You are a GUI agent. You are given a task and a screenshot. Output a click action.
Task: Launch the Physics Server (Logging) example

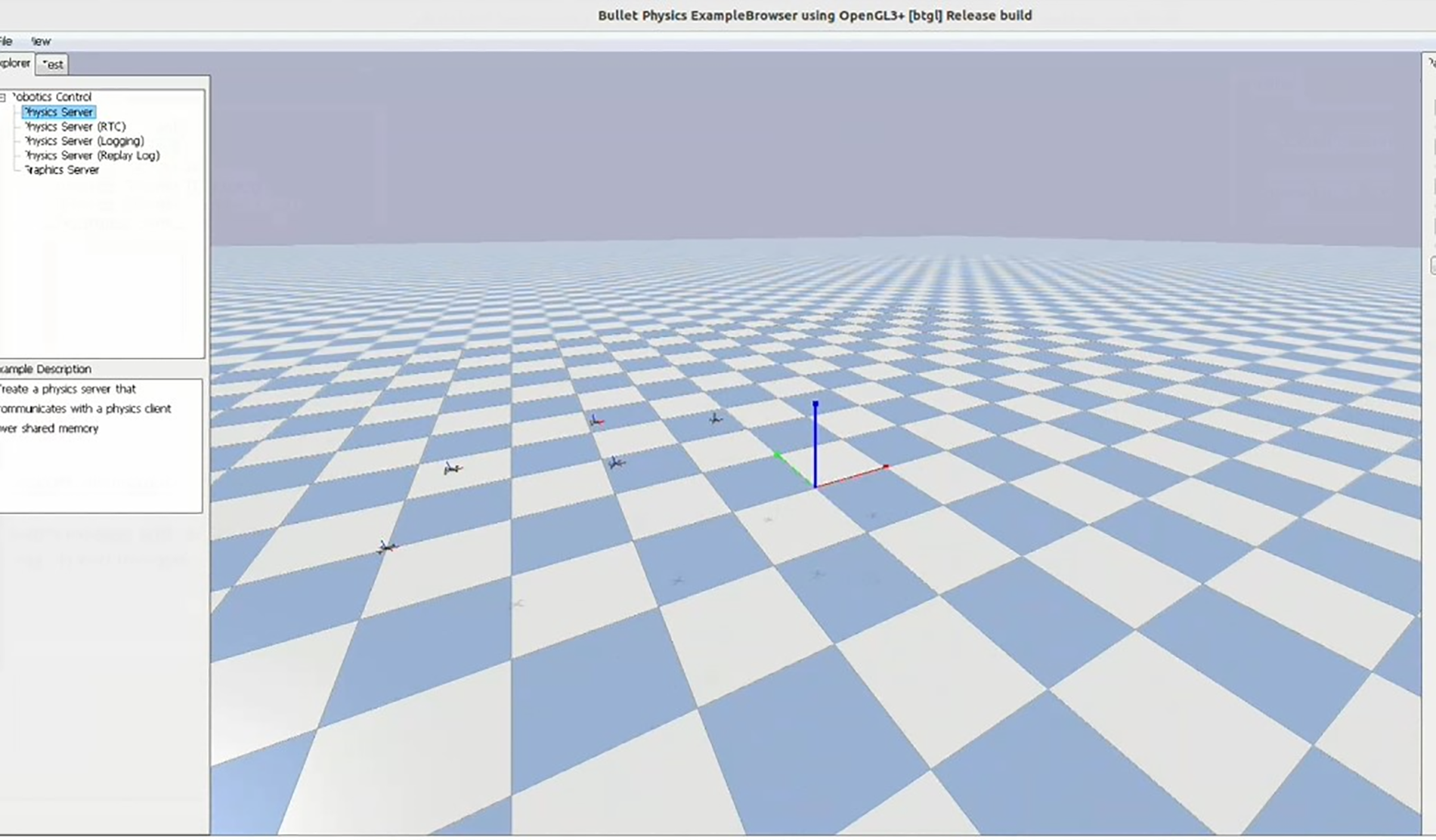[83, 141]
